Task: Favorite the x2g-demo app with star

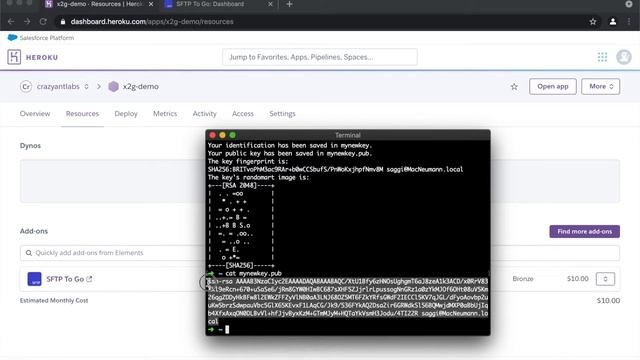Action: [514, 87]
